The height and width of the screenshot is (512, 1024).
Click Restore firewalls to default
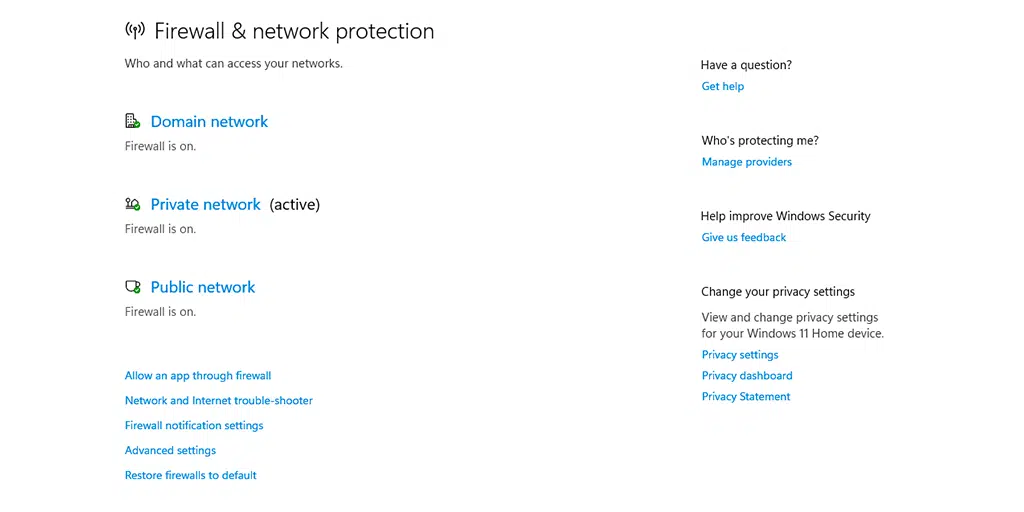tap(190, 475)
